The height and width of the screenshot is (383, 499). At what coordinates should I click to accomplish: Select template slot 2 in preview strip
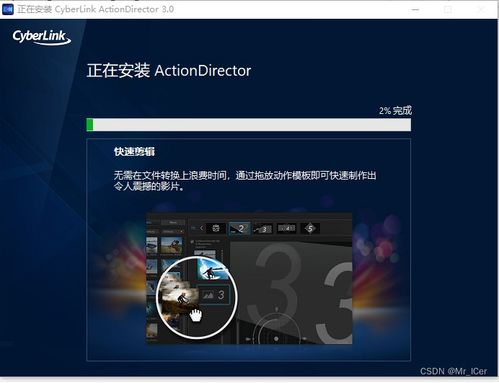(x=239, y=229)
